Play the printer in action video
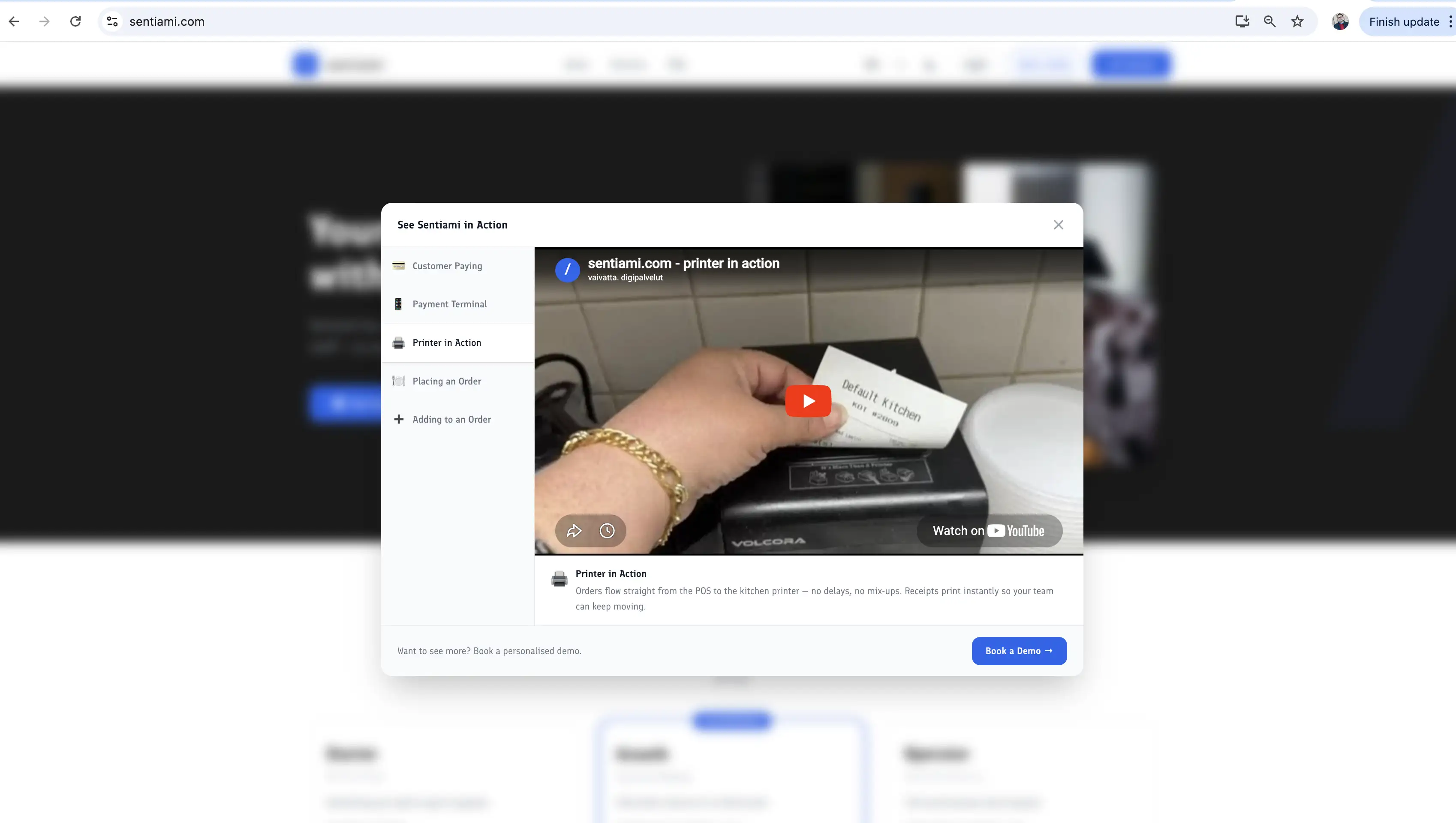 (x=808, y=401)
